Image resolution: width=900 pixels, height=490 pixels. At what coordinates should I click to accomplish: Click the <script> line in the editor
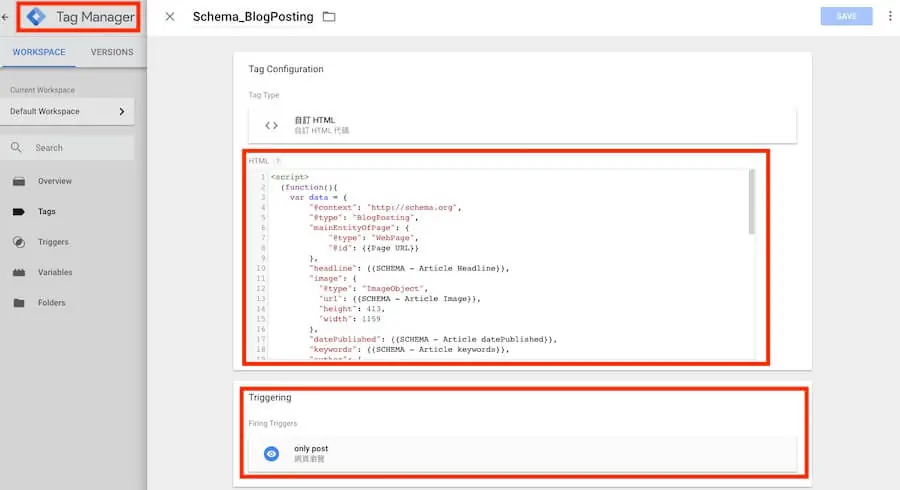click(x=290, y=177)
